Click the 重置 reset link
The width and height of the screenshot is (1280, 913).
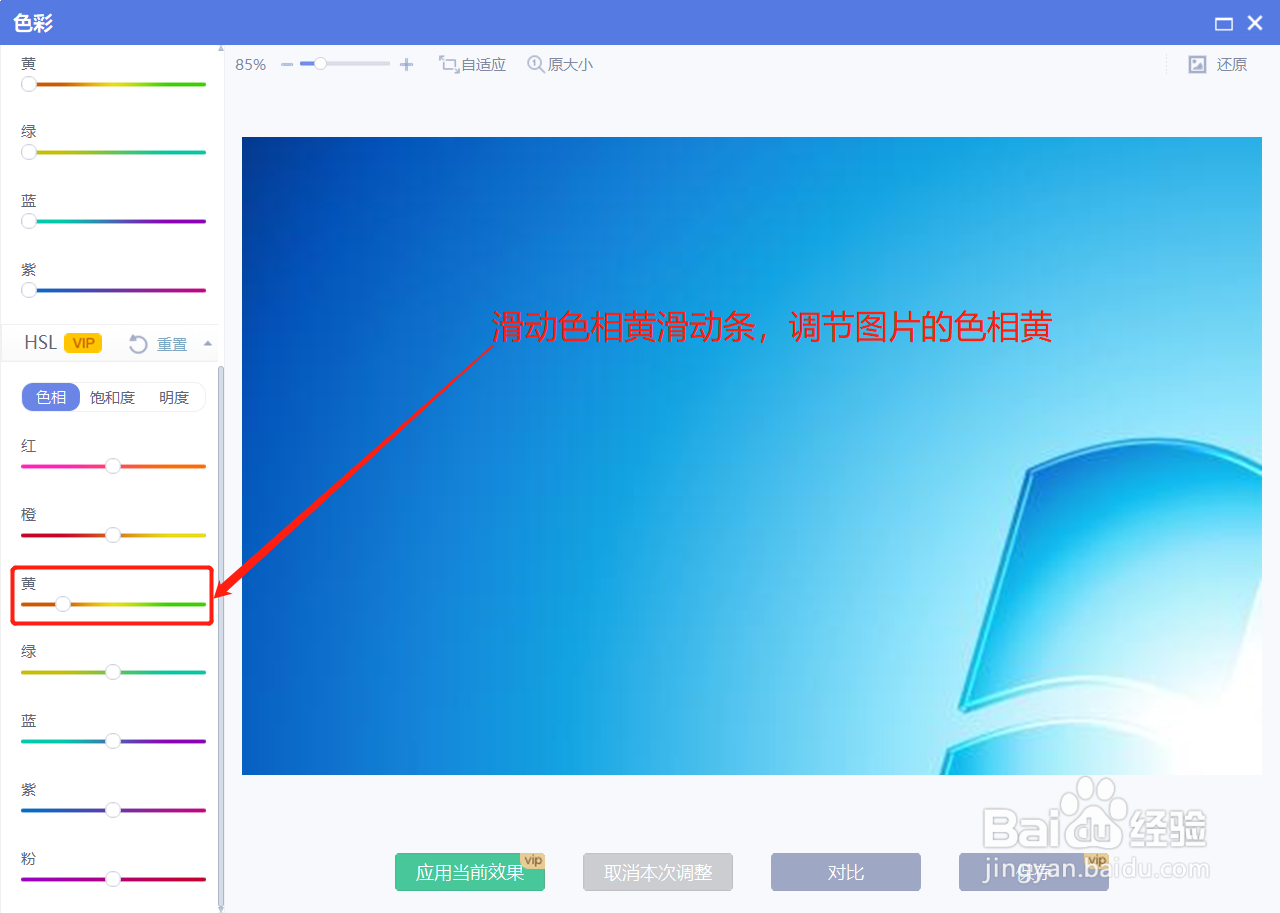(172, 344)
